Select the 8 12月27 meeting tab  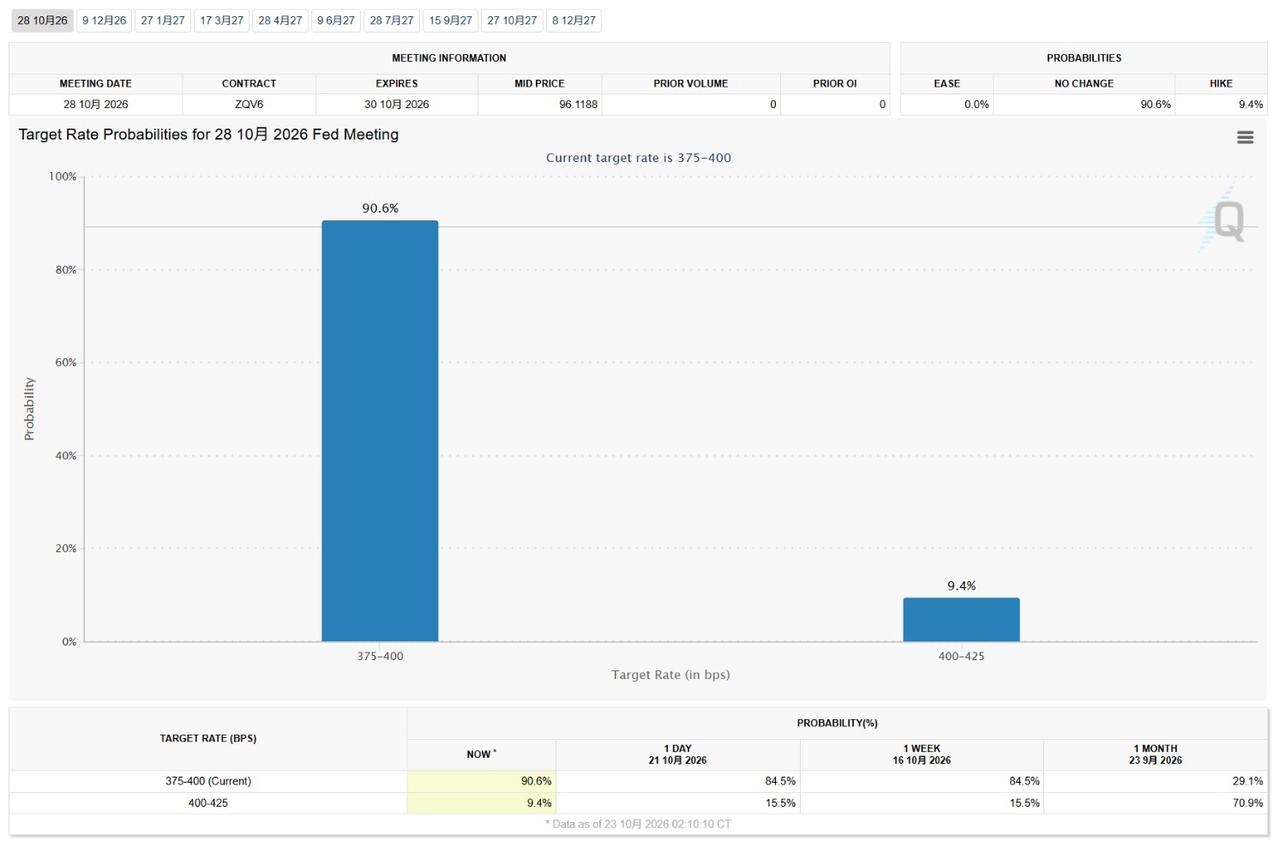pos(574,20)
